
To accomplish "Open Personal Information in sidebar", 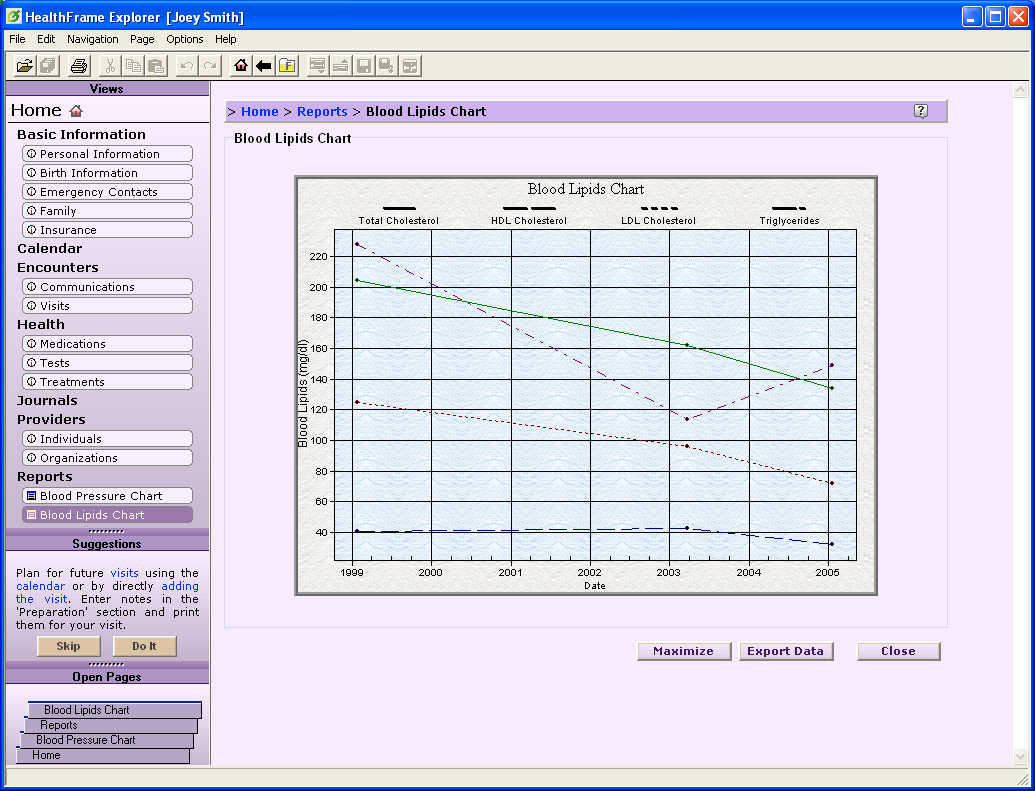I will point(108,154).
